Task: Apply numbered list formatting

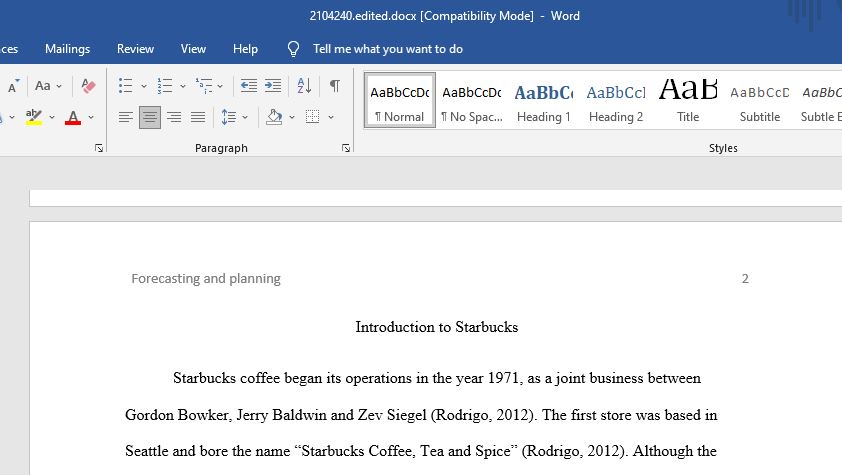Action: 165,85
